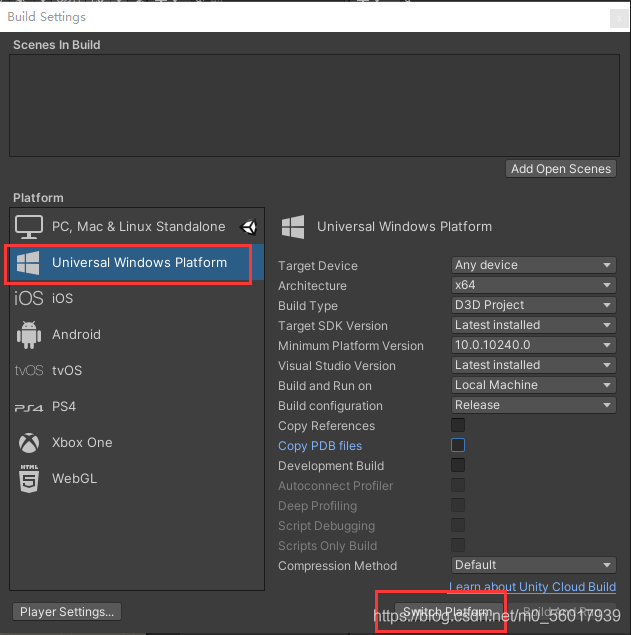631x635 pixels.
Task: Click the Copy PDB files label
Action: (320, 446)
